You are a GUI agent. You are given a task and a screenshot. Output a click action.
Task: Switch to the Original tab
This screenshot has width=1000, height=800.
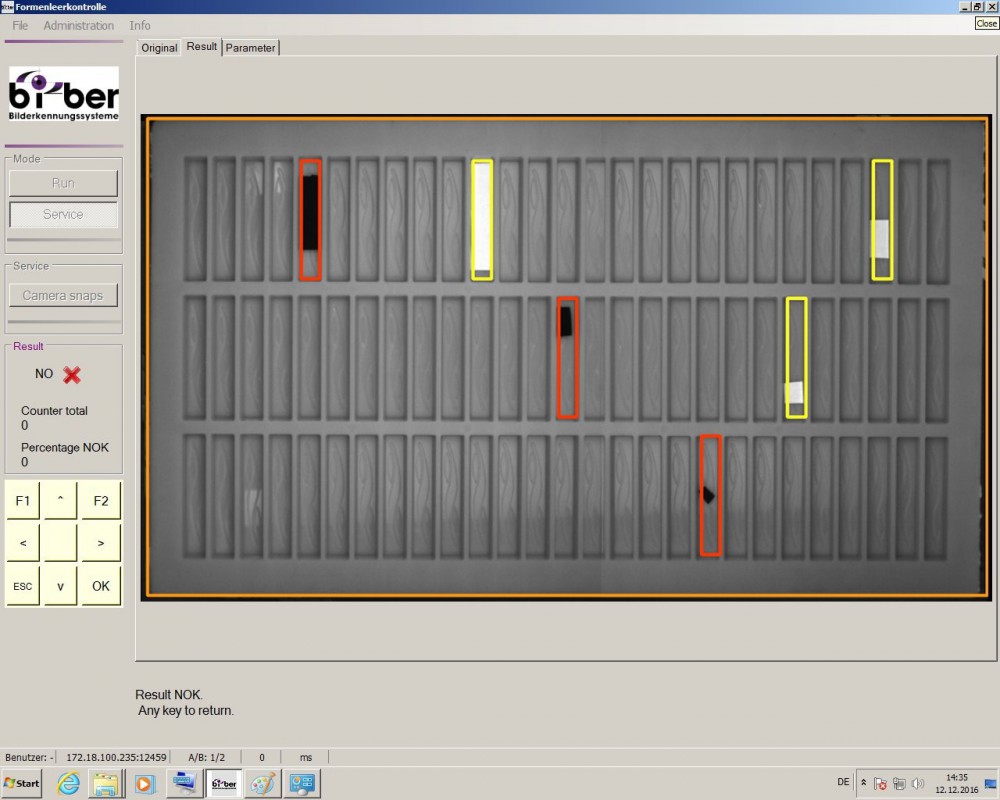[159, 48]
